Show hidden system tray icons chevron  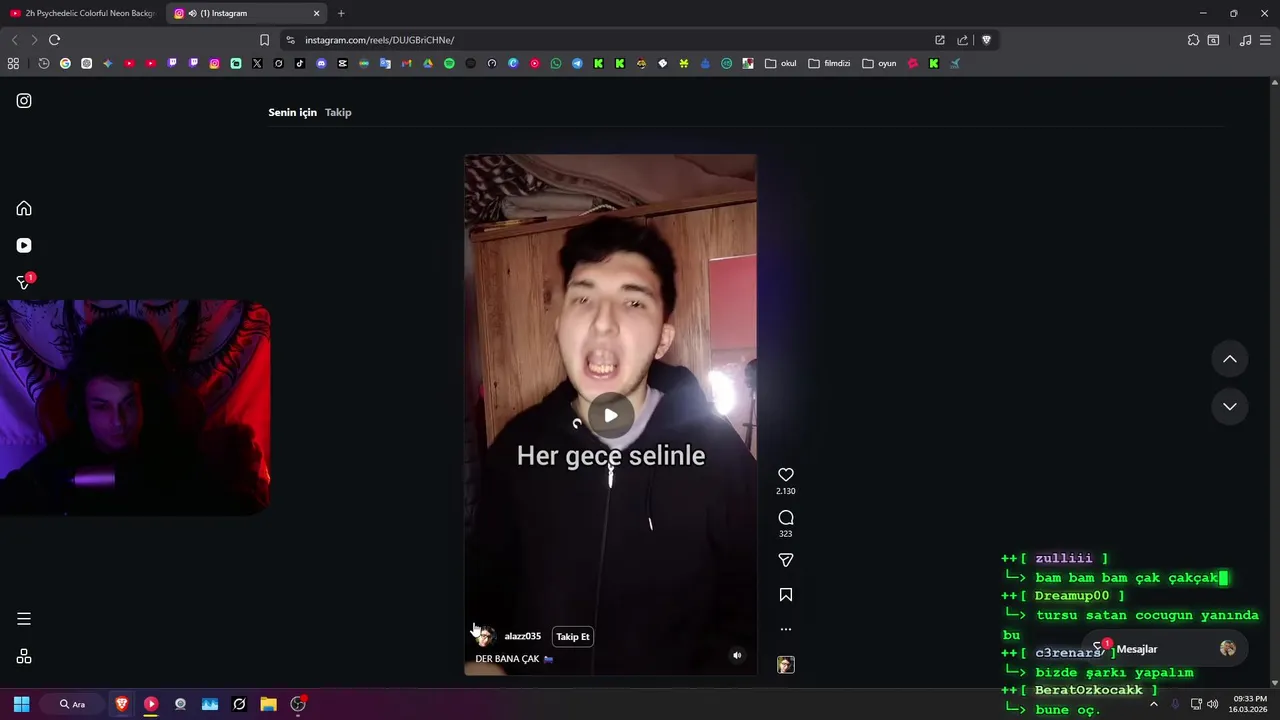[x=1153, y=704]
